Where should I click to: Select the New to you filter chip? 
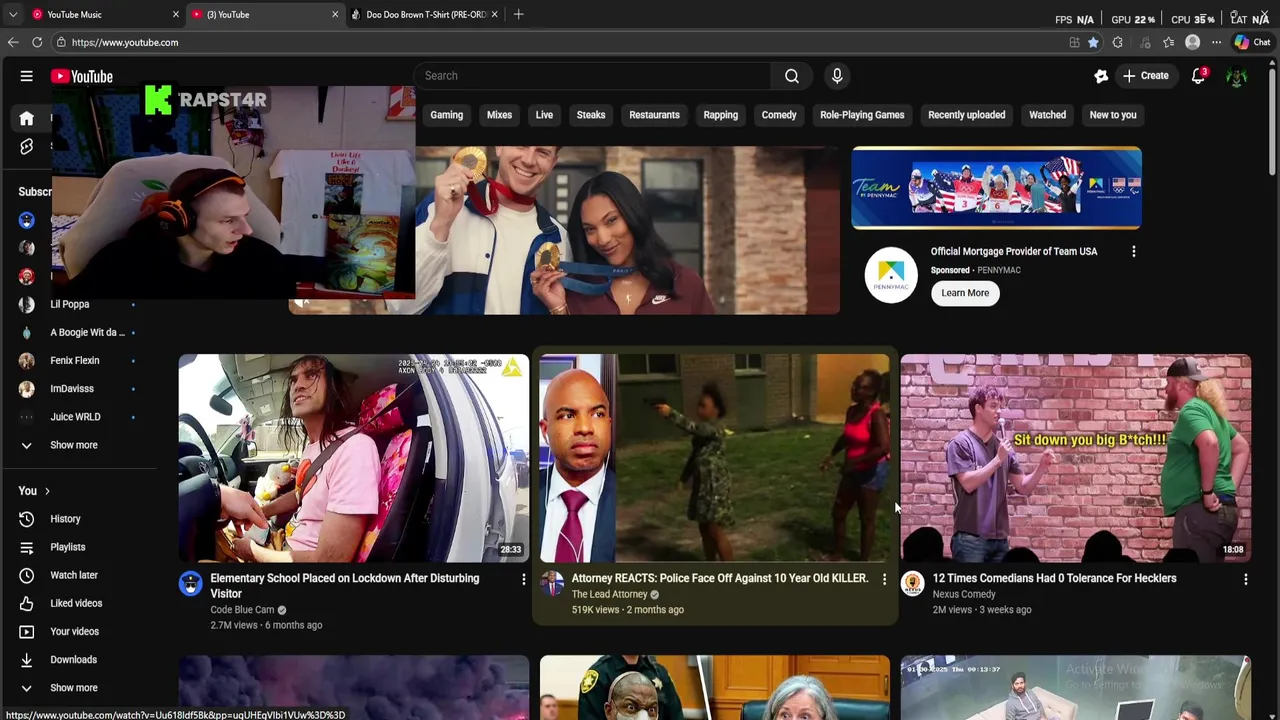tap(1113, 115)
